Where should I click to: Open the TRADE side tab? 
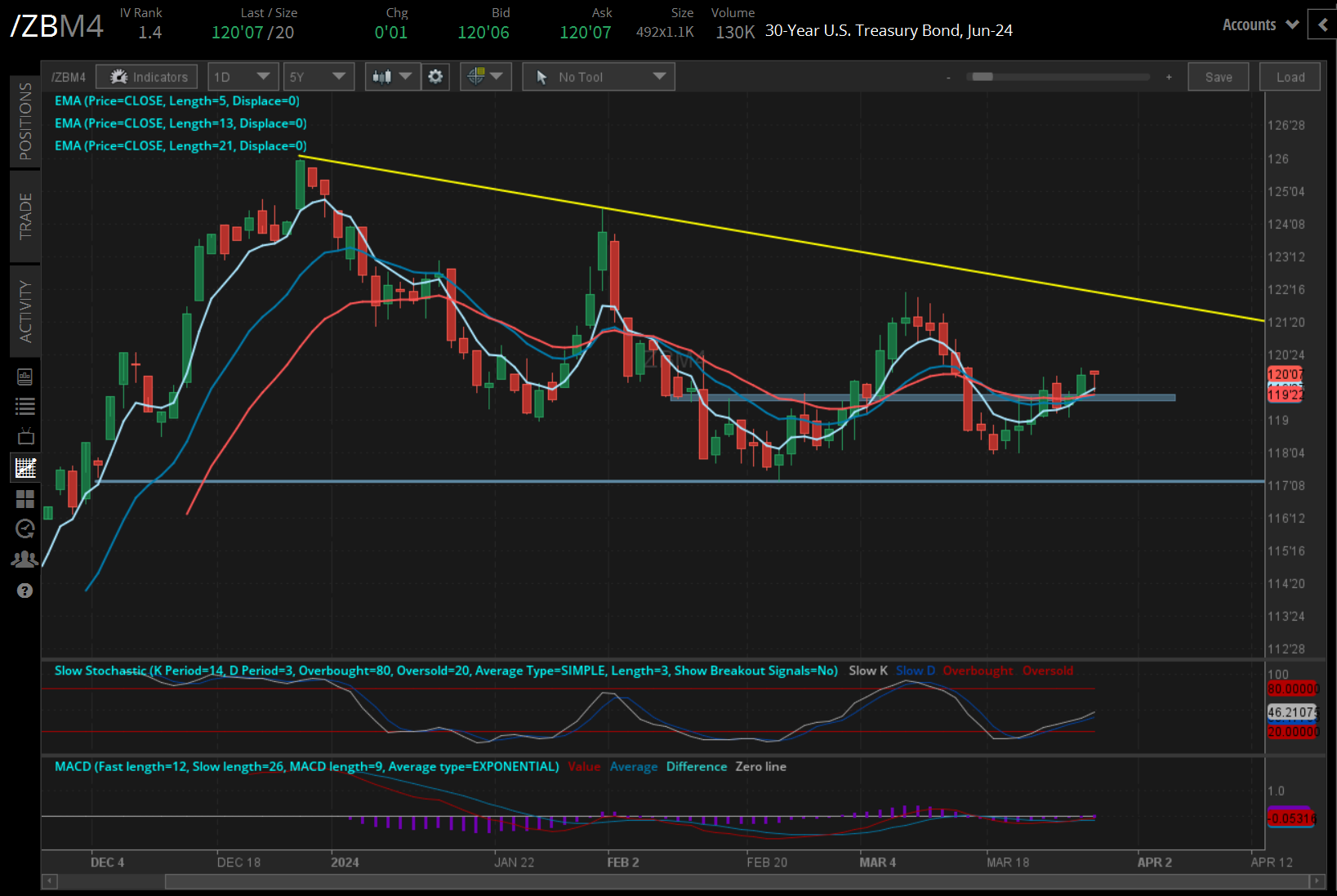25,216
